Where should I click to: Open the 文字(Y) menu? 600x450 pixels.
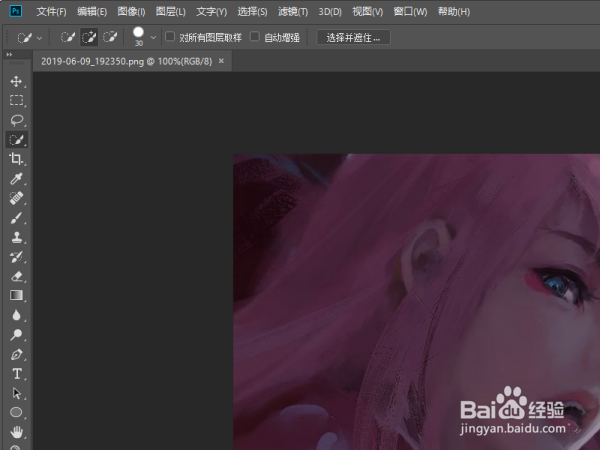tap(212, 12)
